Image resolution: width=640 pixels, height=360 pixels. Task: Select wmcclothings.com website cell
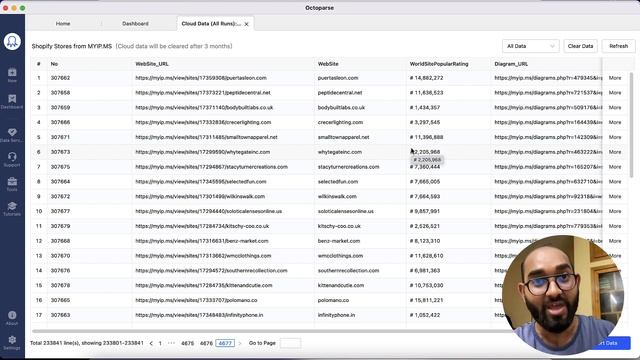(340, 256)
